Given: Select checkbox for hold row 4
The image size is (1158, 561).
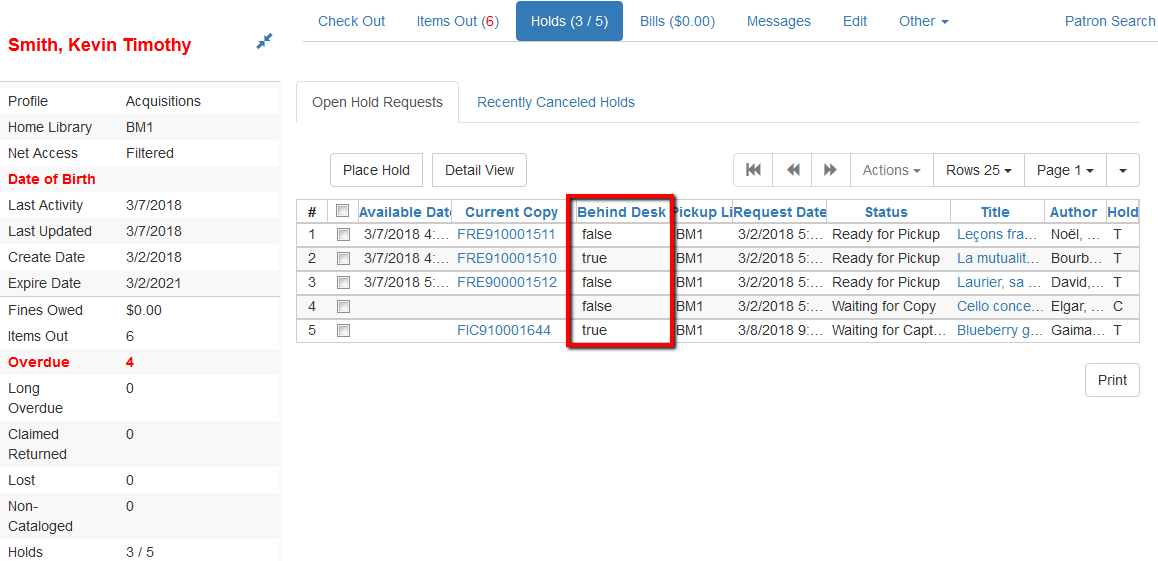Looking at the screenshot, I should point(343,307).
